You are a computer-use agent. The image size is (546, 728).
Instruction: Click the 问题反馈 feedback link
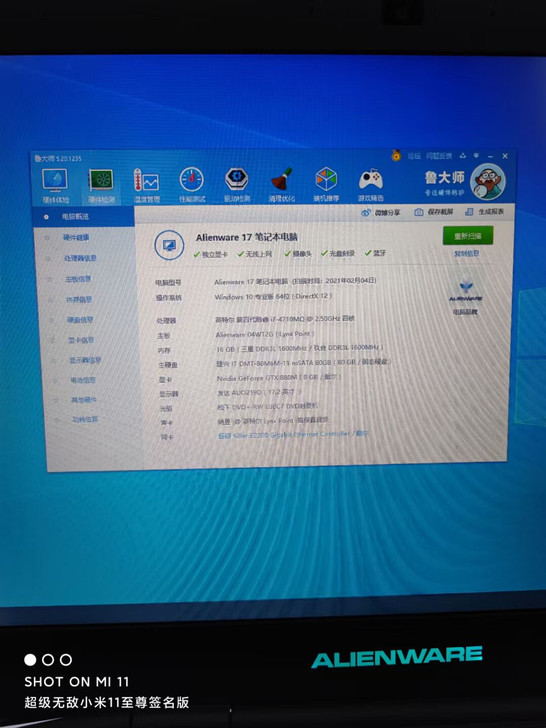[439, 156]
